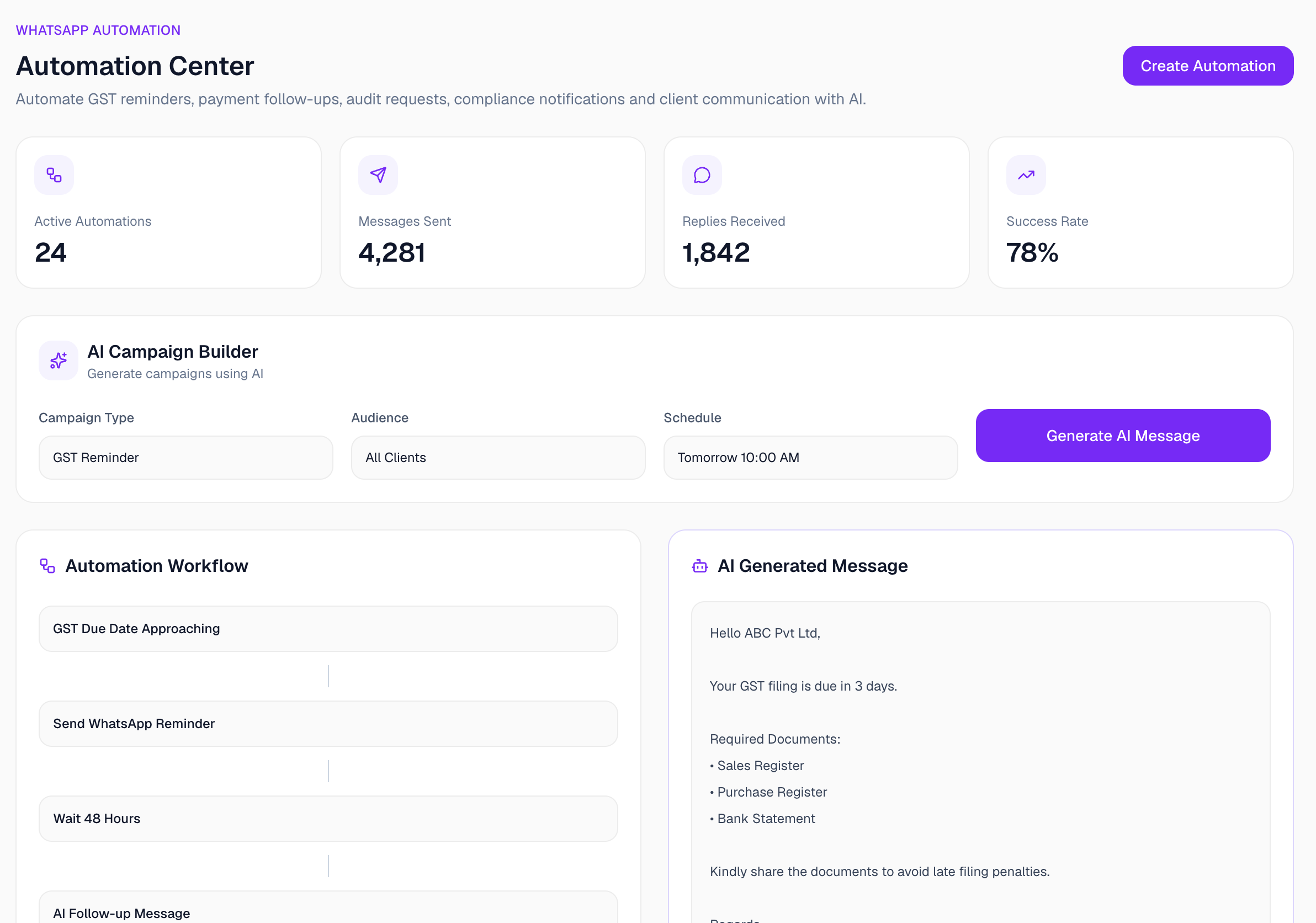Select the GST Due Date Approaching step
Screen dimensions: 1316x923
[328, 629]
